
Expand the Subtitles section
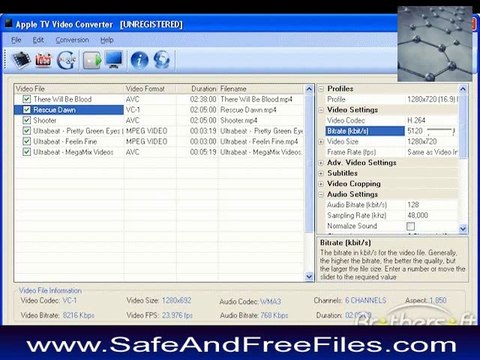[321, 173]
